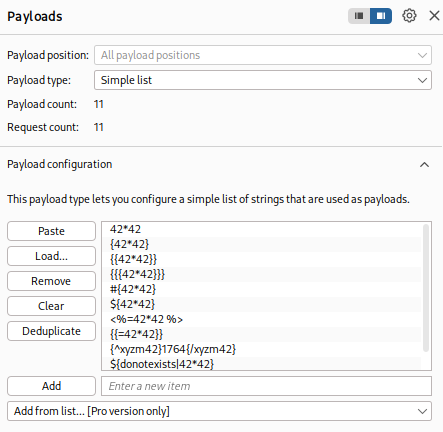
Task: Switch to the left-side panel layout icon
Action: (x=359, y=16)
